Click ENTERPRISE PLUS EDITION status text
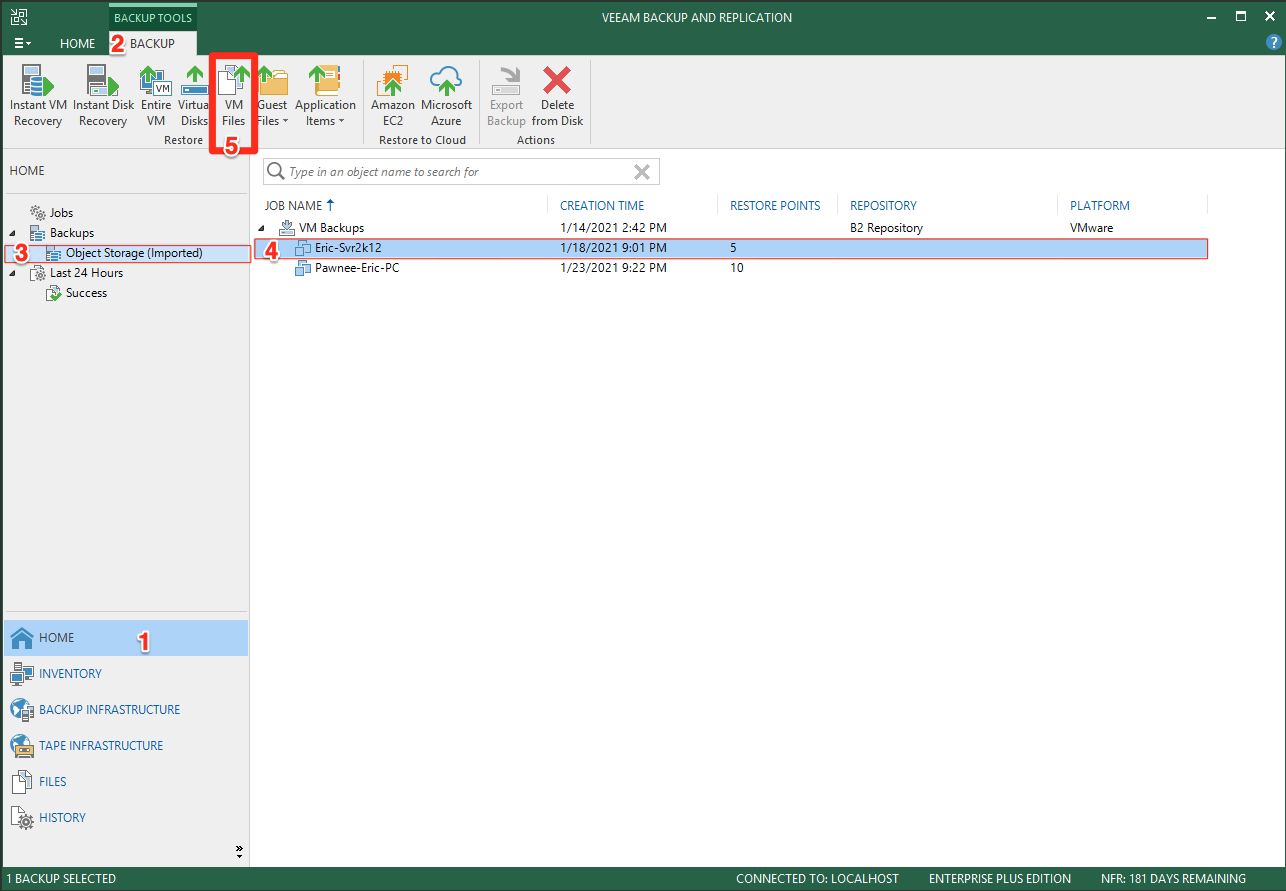 coord(1000,879)
